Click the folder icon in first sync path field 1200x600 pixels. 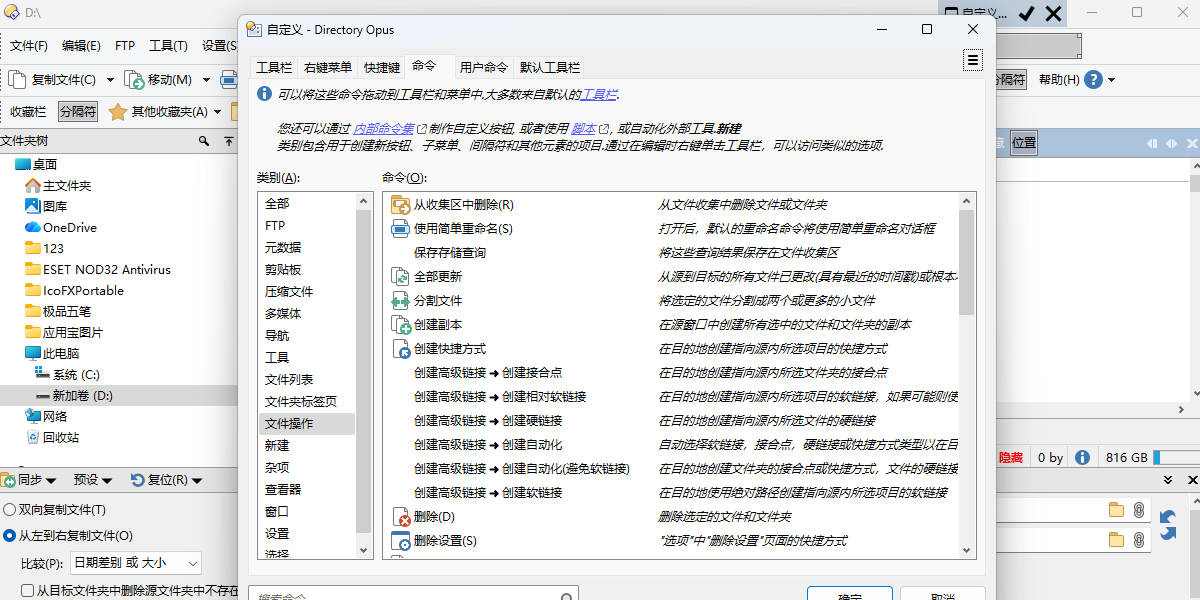pos(1116,511)
